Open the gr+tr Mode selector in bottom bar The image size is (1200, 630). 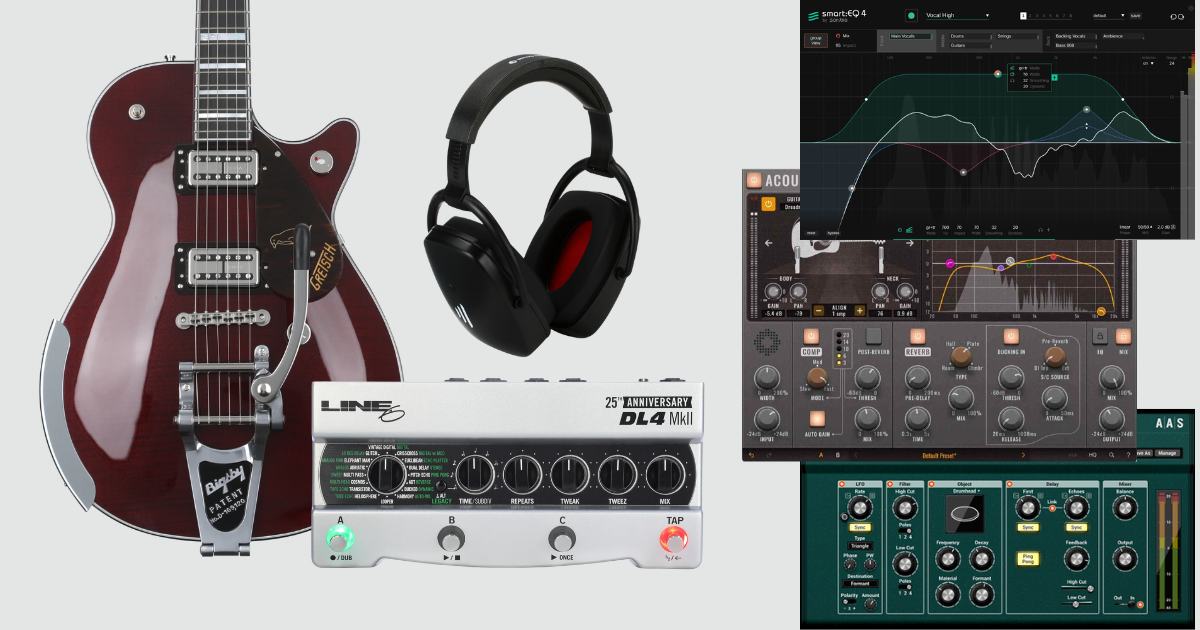click(x=931, y=228)
